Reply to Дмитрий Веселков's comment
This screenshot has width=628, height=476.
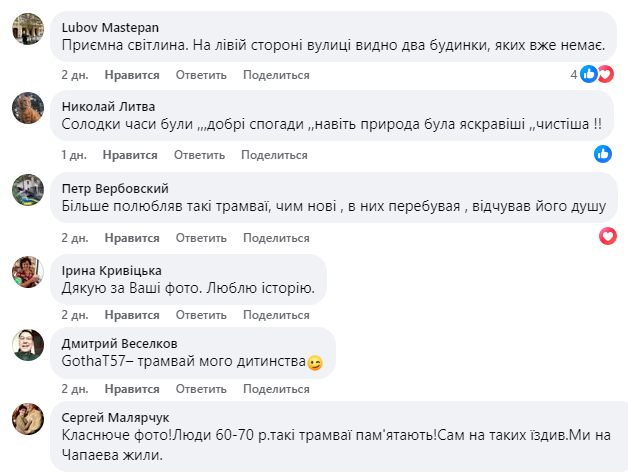coord(201,389)
